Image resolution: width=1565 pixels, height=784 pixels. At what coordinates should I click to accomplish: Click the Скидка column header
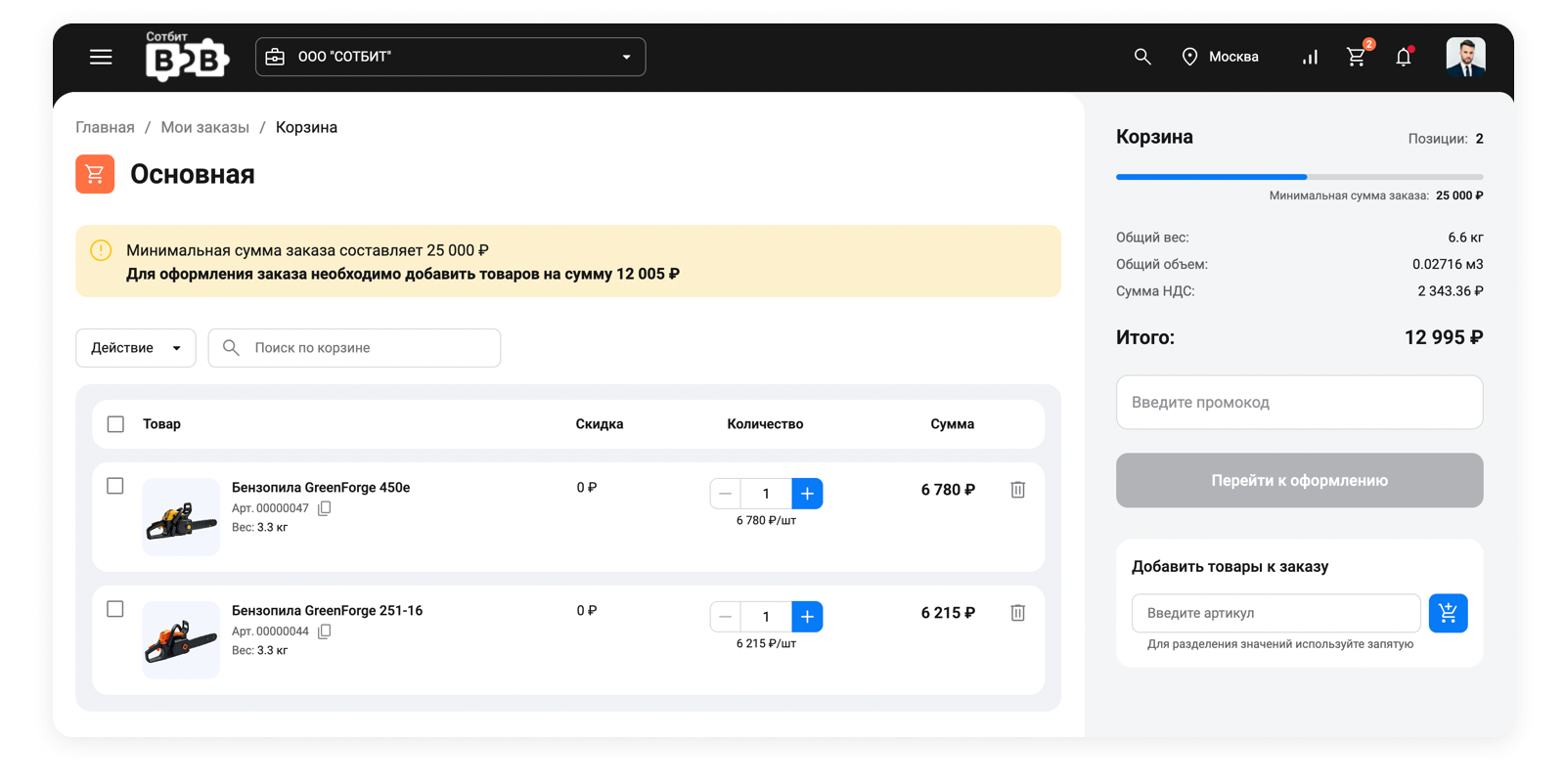click(x=600, y=424)
